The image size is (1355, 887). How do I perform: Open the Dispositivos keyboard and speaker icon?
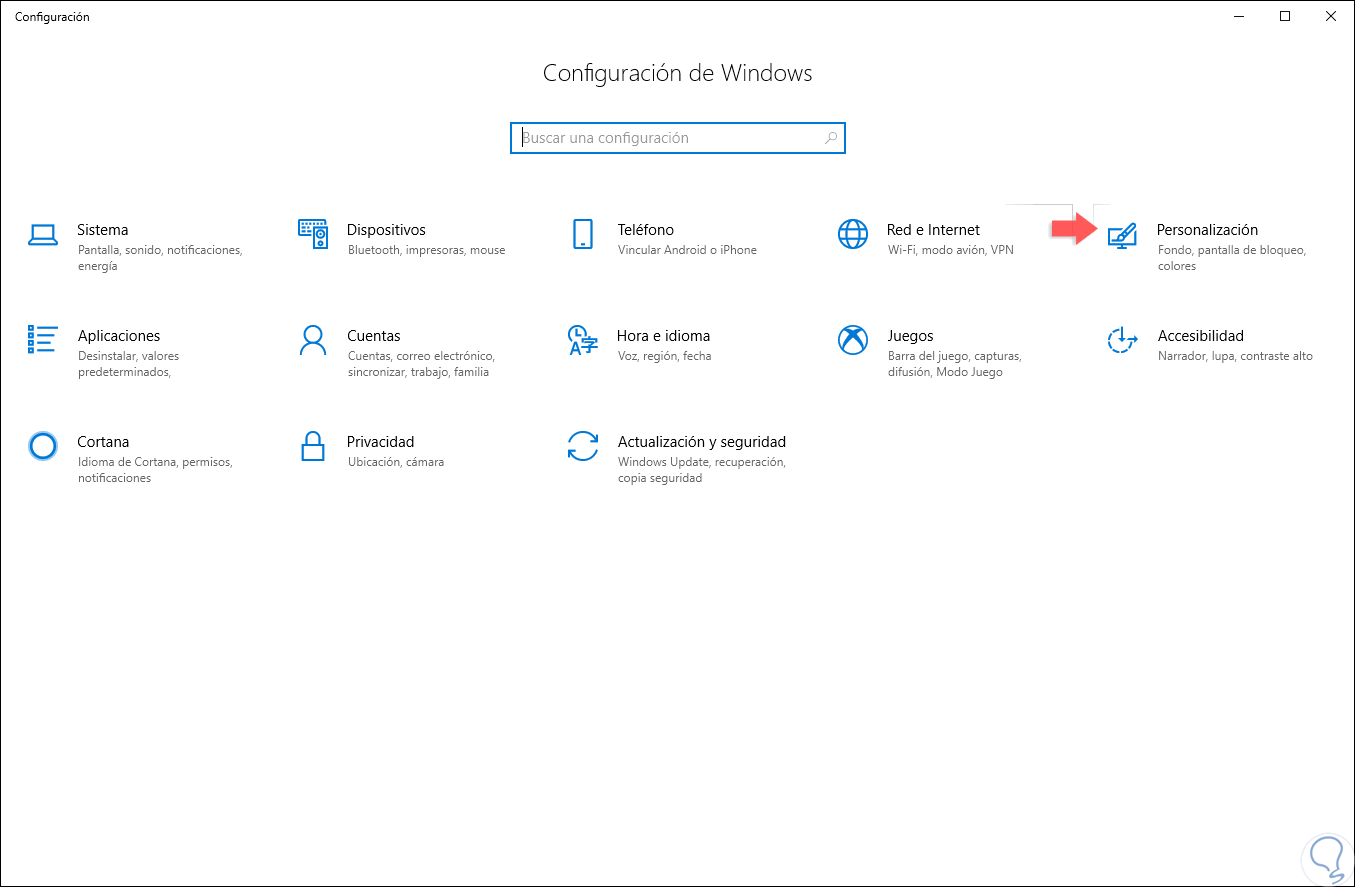pos(313,234)
